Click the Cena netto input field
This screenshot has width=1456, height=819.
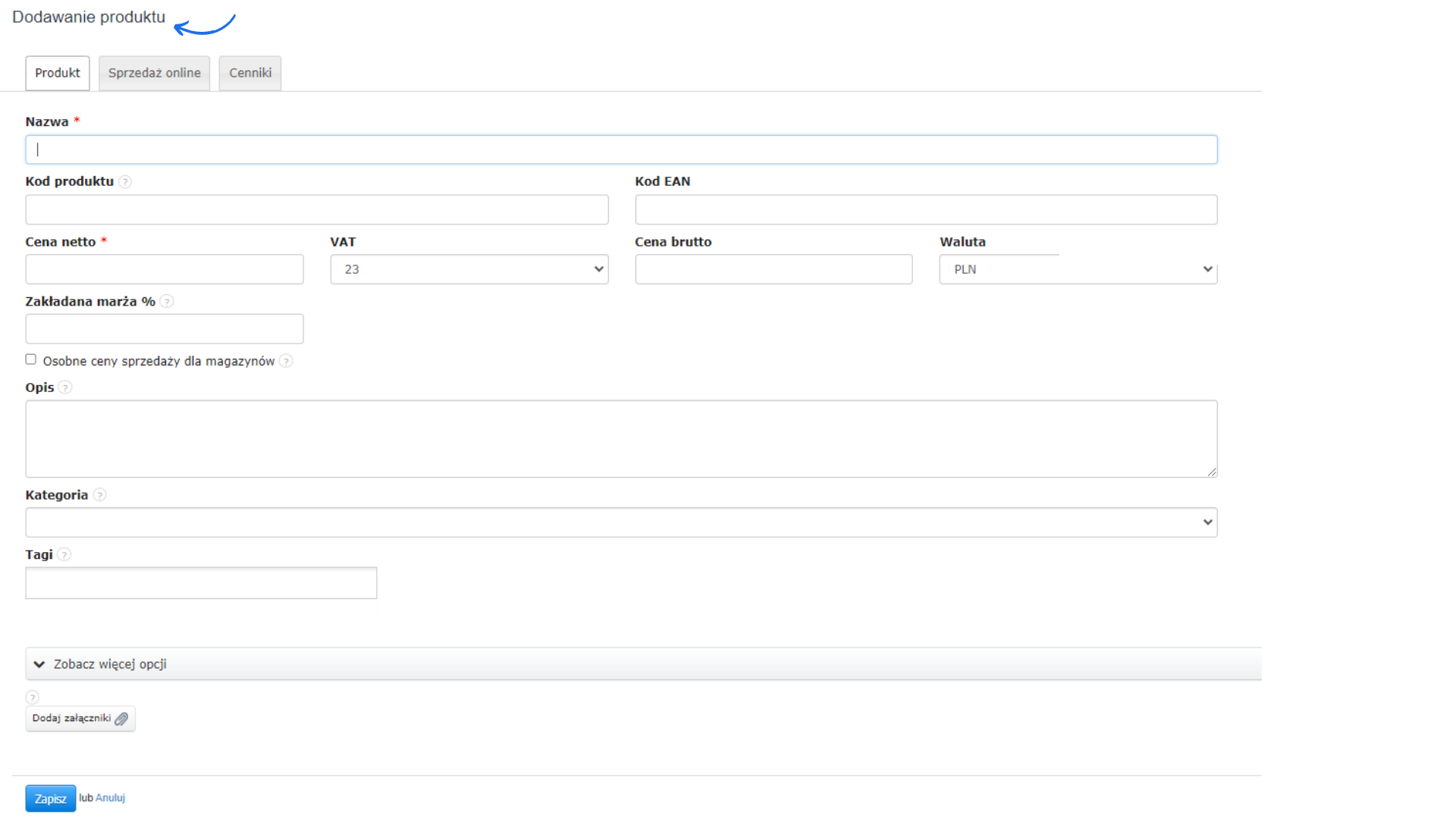coord(164,269)
